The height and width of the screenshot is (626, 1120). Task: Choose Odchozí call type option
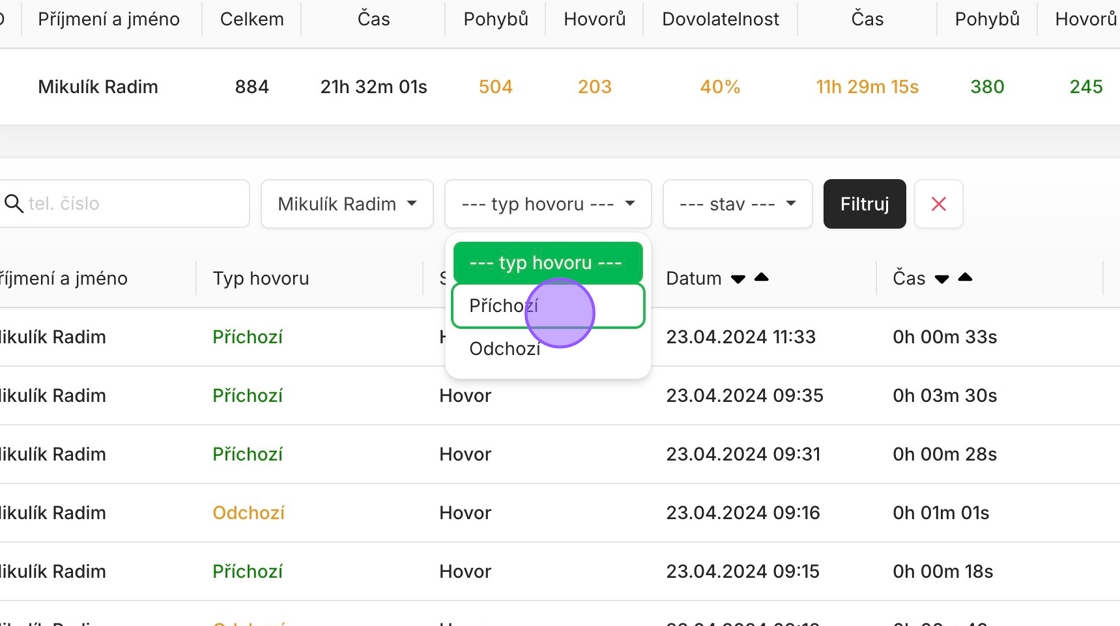548,349
